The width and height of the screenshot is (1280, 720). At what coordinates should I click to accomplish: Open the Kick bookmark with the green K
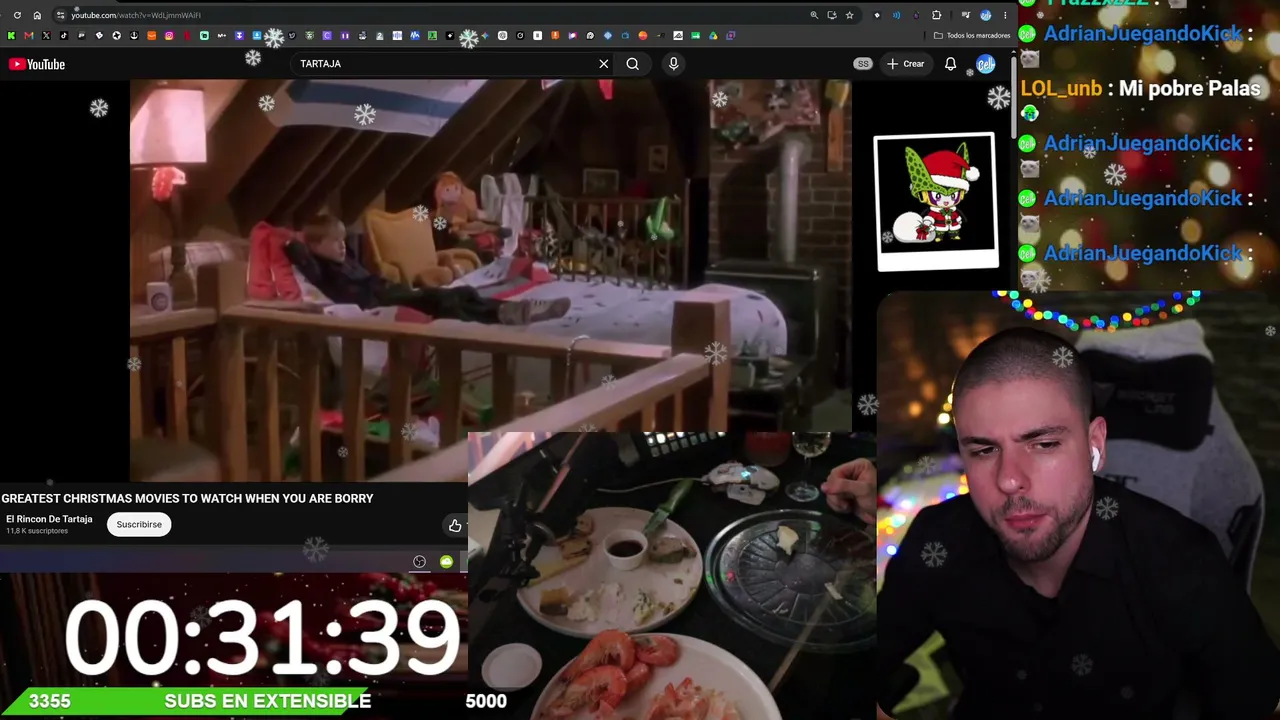pos(11,36)
